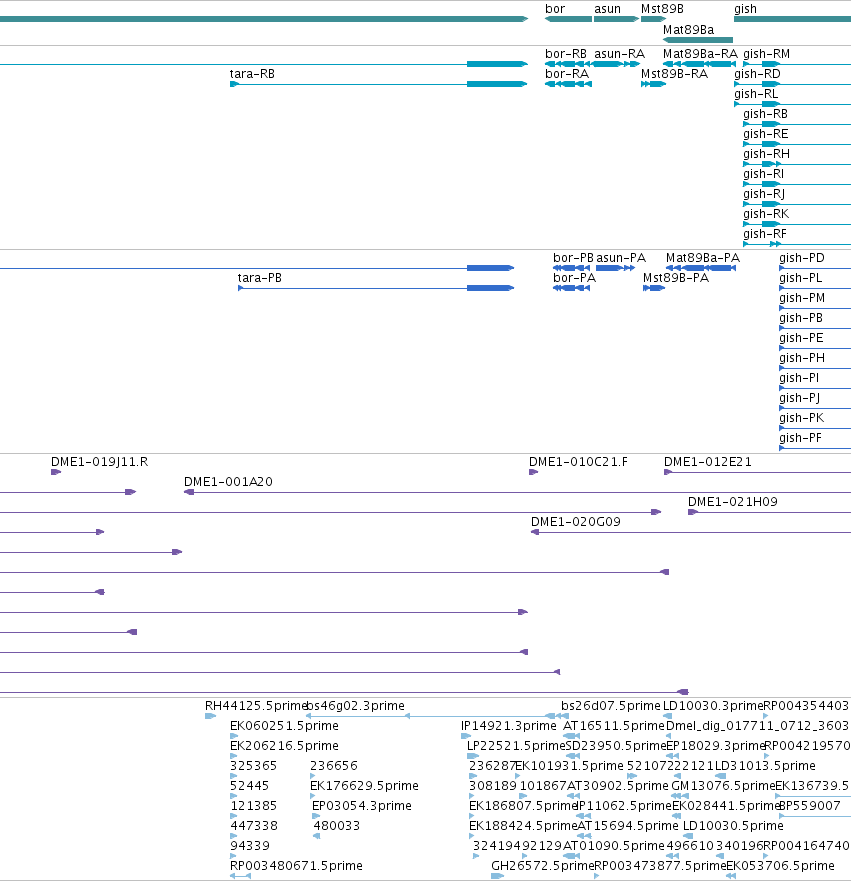The height and width of the screenshot is (881, 851).
Task: Open the gish-PE protein label
Action: (801, 338)
